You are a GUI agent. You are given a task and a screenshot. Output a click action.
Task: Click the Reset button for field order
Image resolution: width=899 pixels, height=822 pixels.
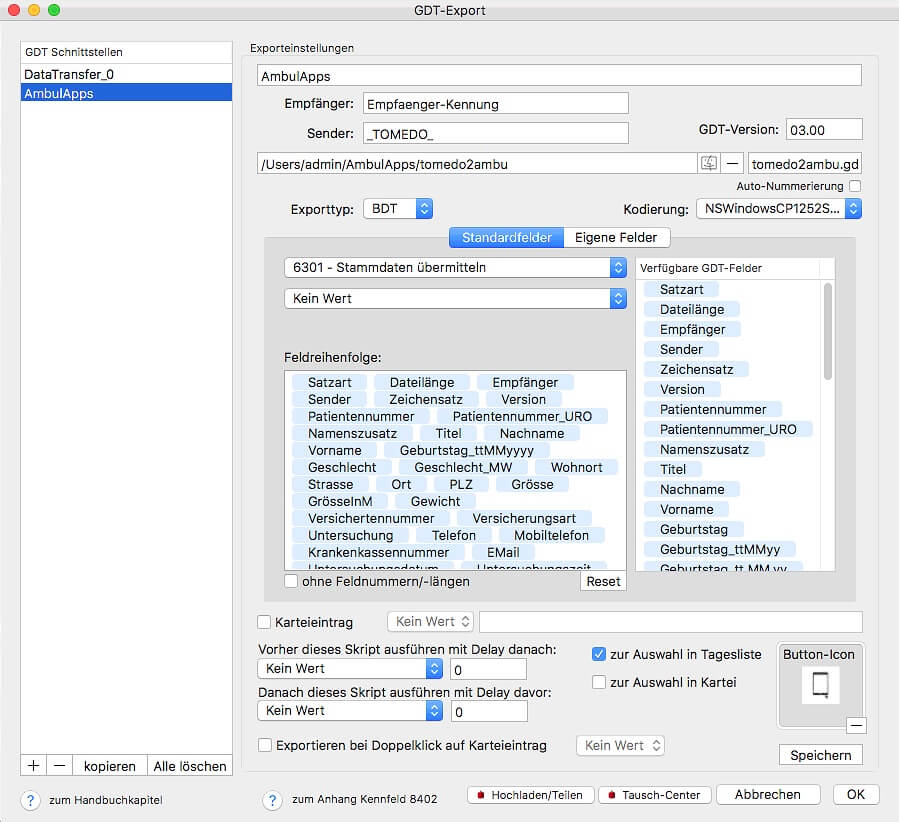[x=603, y=581]
